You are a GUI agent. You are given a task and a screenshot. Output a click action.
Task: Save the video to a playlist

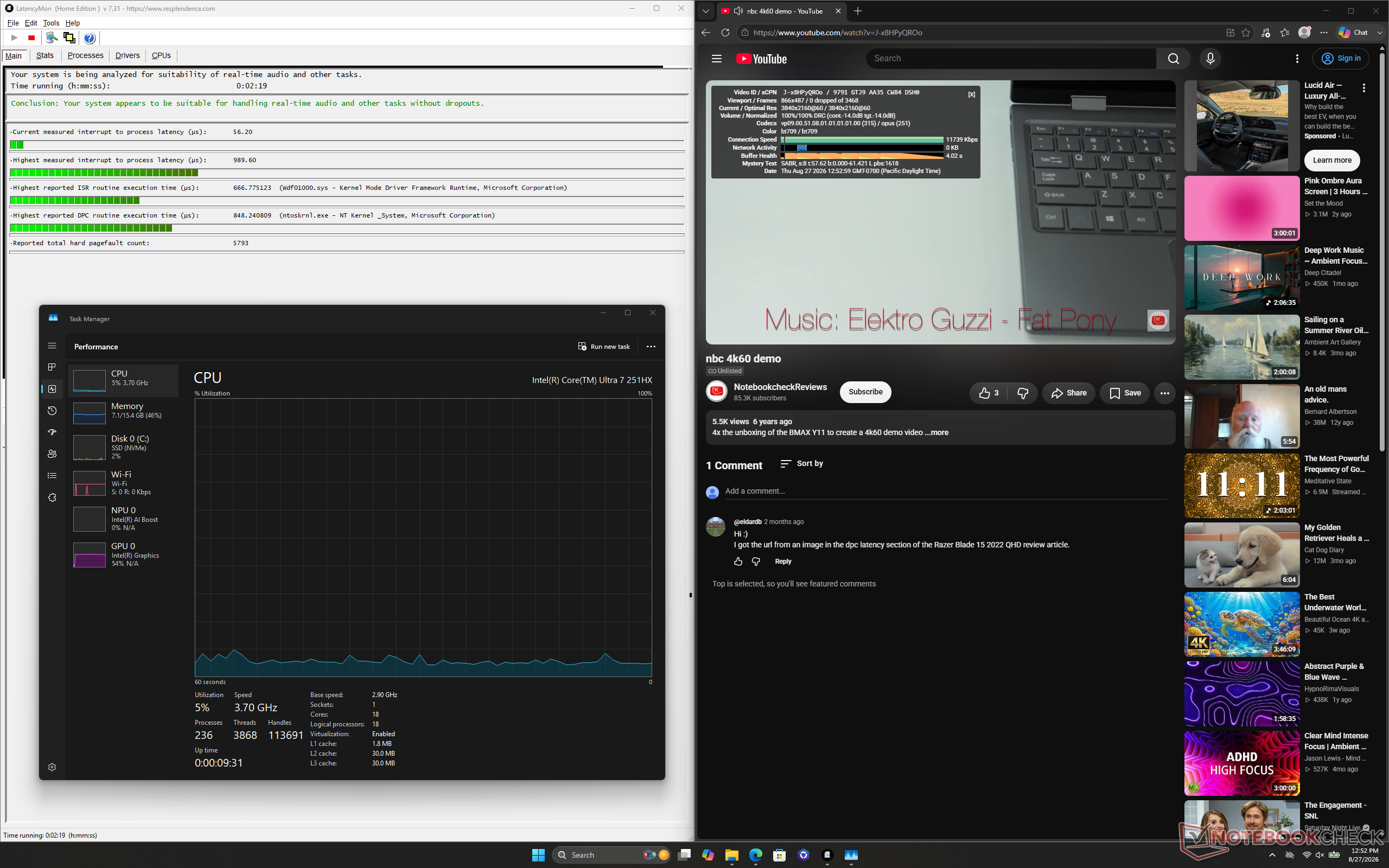1125,393
